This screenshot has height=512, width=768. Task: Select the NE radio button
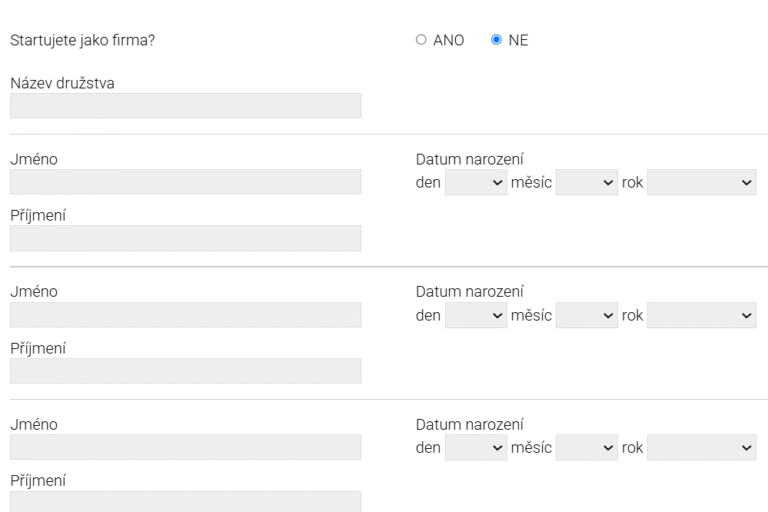point(496,41)
